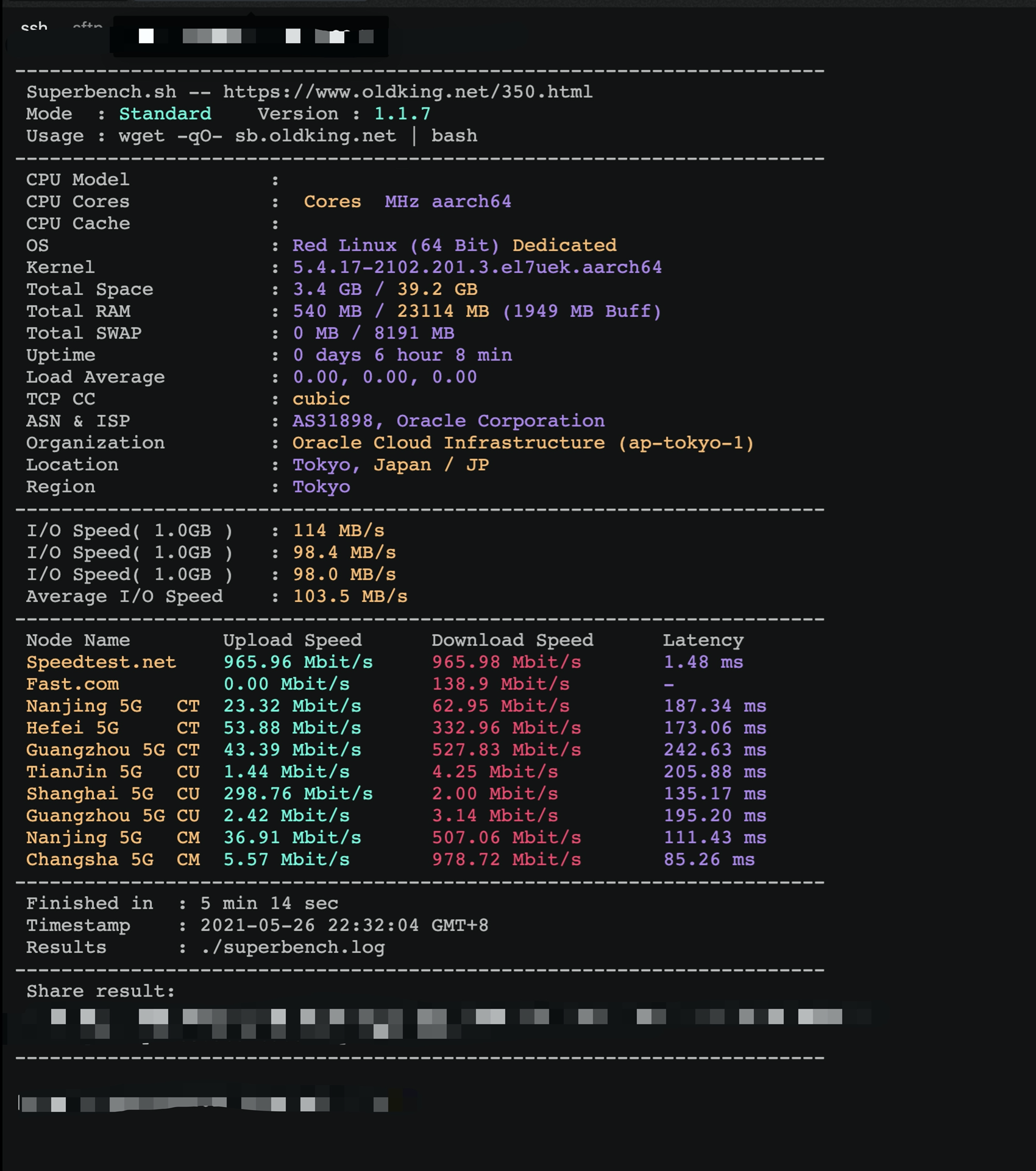
Task: Select Fast.com download 138.9 Mbit/s
Action: coord(501,684)
